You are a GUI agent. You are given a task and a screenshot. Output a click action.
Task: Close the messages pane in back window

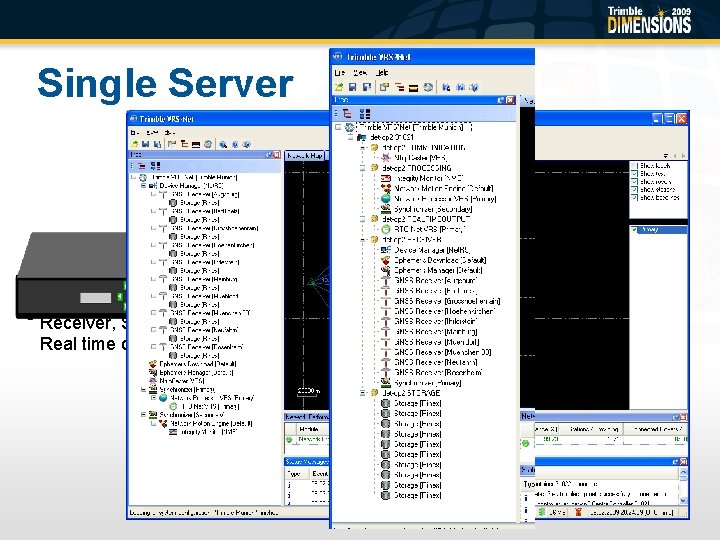coord(683,461)
